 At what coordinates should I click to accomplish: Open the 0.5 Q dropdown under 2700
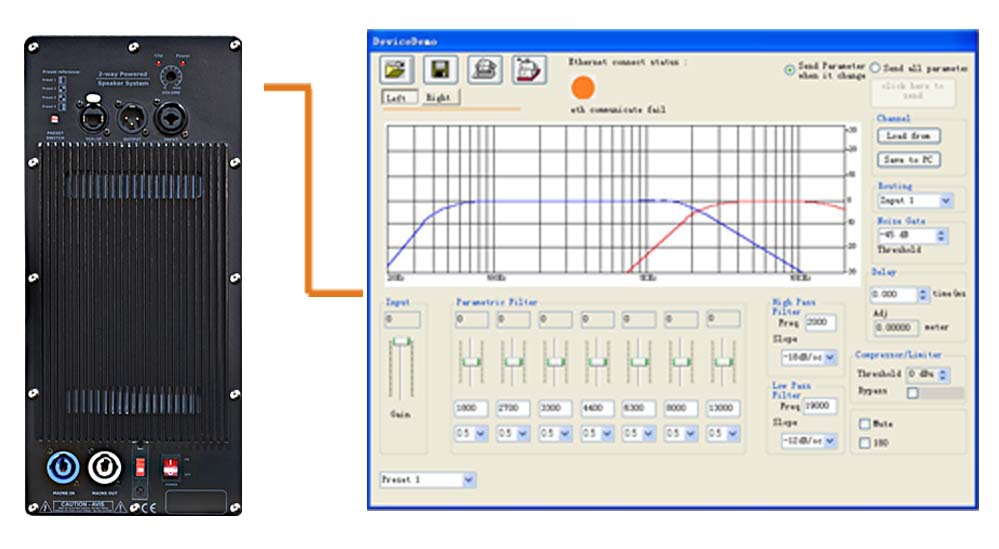(x=522, y=434)
